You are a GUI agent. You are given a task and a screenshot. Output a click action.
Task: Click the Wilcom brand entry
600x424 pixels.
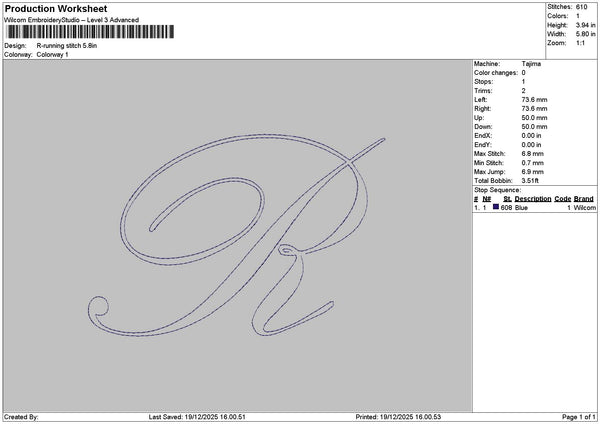[x=584, y=208]
